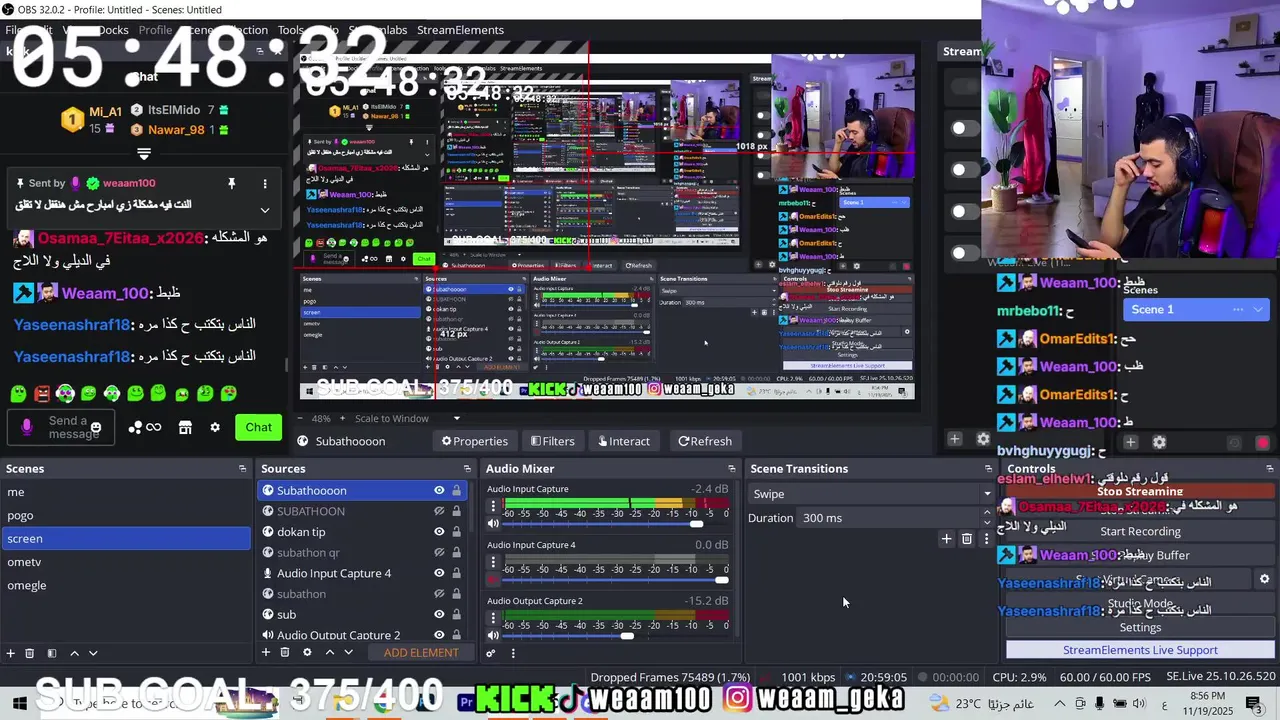This screenshot has width=1280, height=720.
Task: Add a new scene with the plus icon
Action: (x=11, y=653)
